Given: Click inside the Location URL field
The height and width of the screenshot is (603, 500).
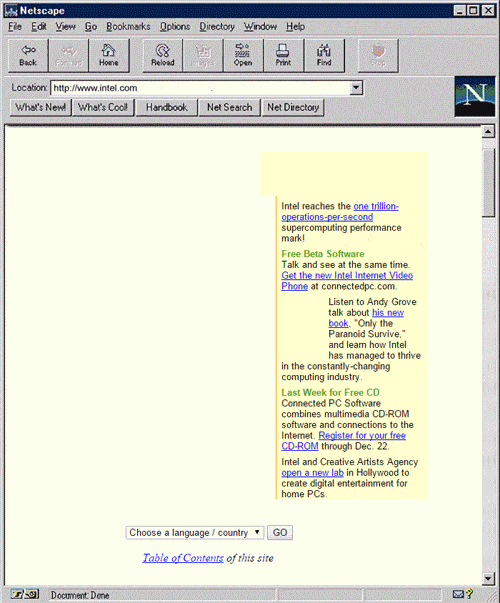Looking at the screenshot, I should pyautogui.click(x=201, y=88).
